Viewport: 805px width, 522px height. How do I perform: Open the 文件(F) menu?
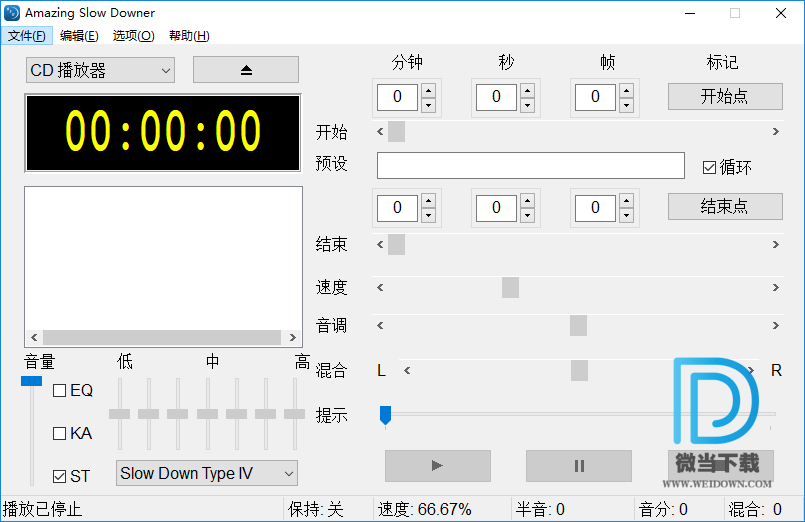[x=27, y=35]
